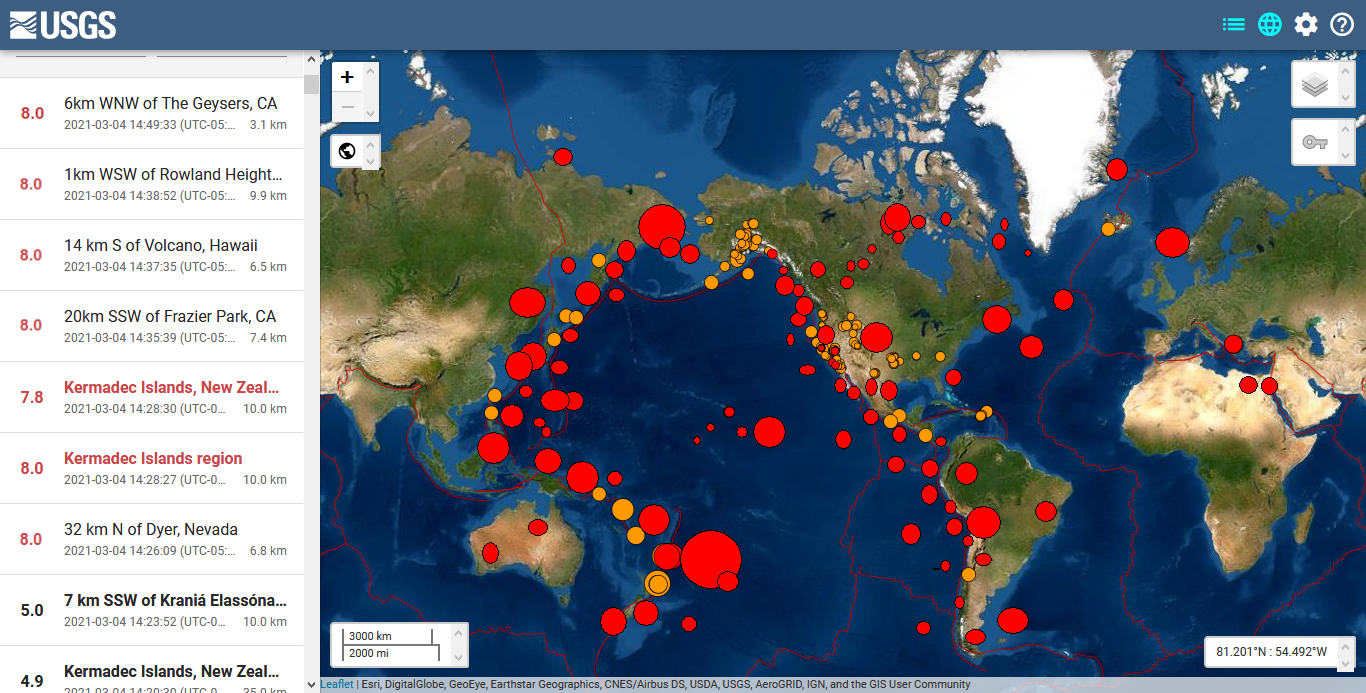The image size is (1366, 693).
Task: Click the red marker in western Australia
Action: click(x=490, y=552)
